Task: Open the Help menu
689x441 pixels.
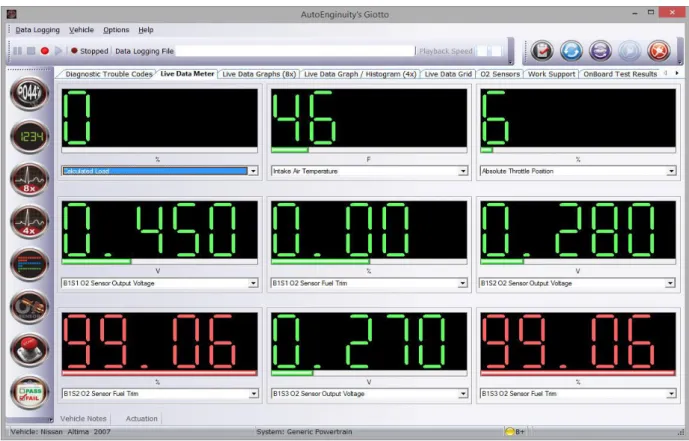Action: pyautogui.click(x=146, y=30)
